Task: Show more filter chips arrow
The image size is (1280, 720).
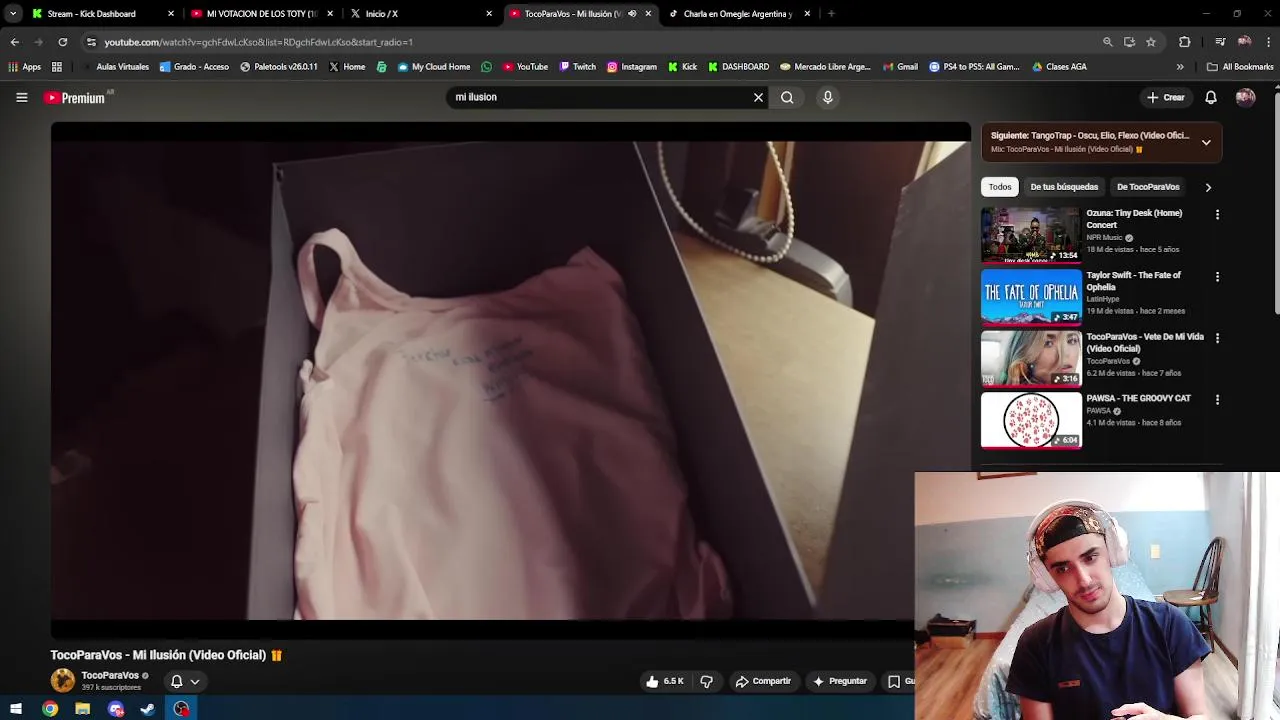Action: click(x=1208, y=187)
